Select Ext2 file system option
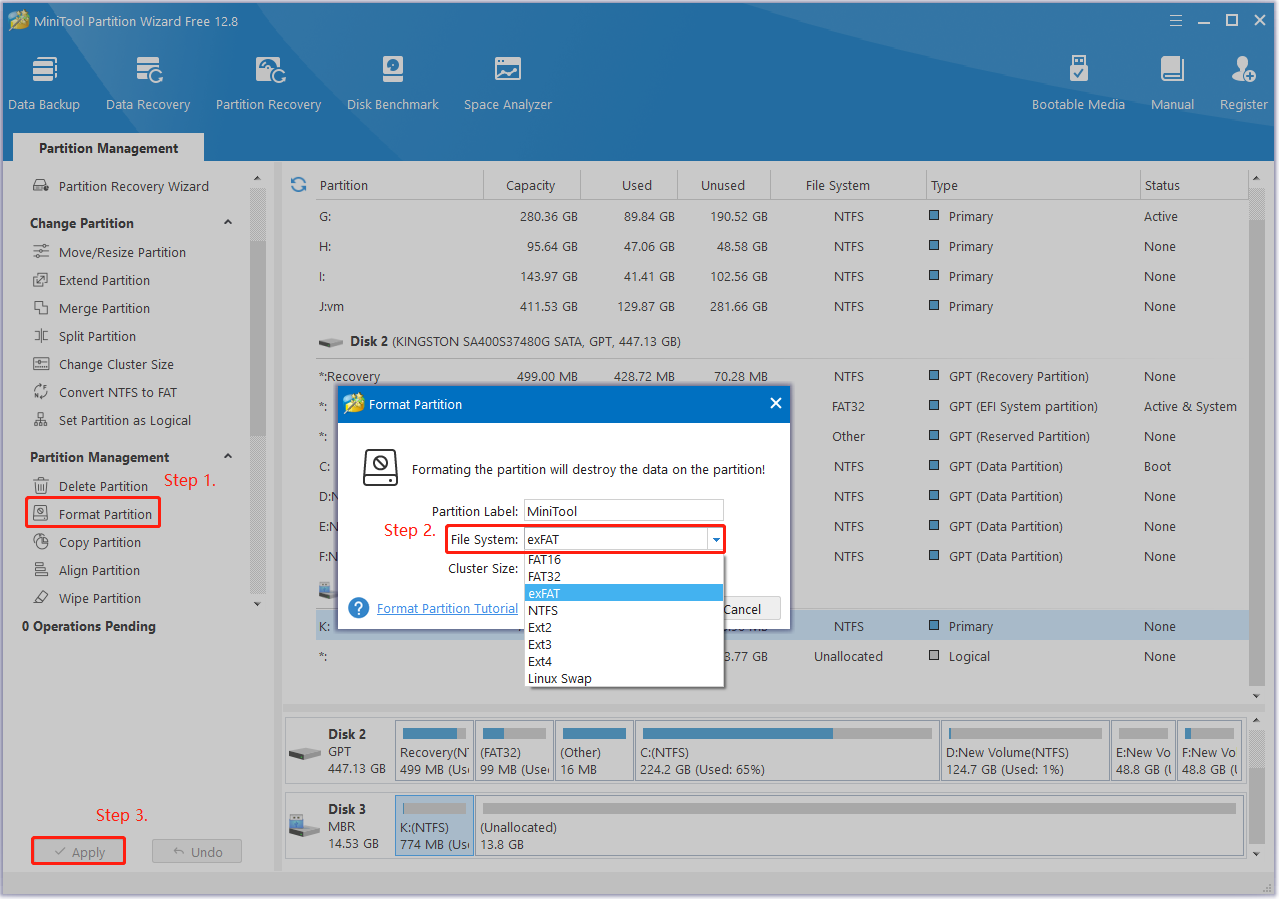 tap(623, 627)
